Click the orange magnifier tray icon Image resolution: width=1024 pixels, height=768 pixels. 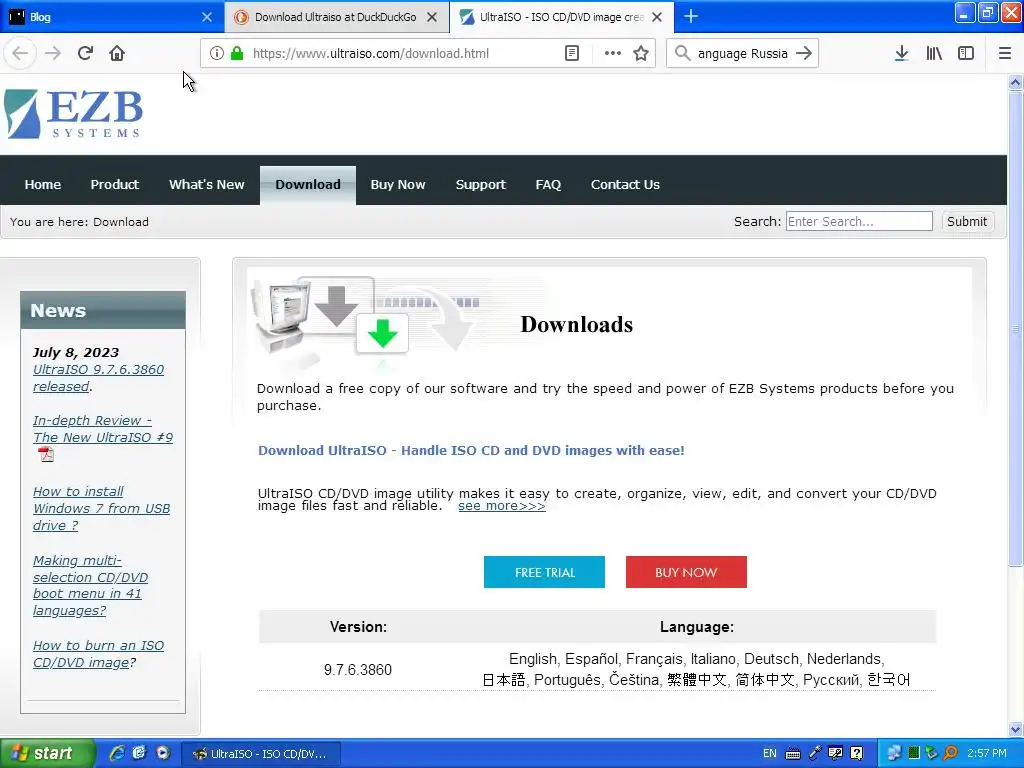click(951, 753)
